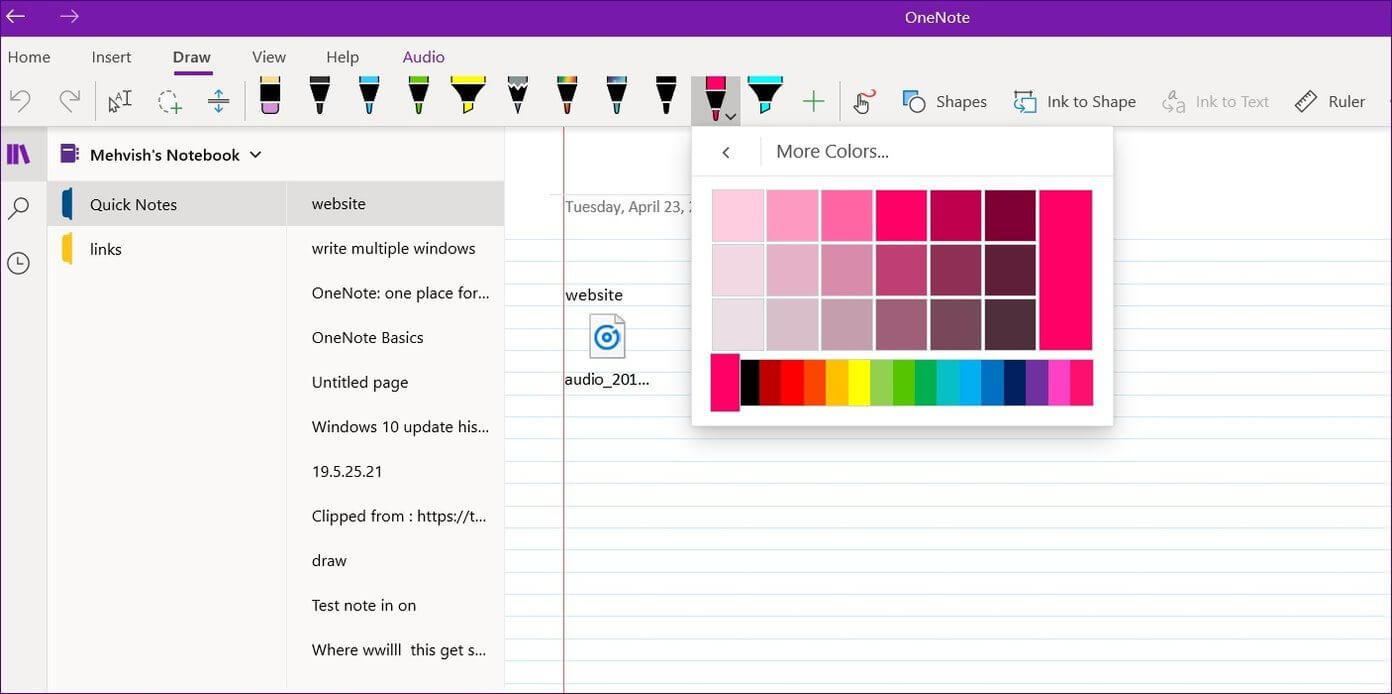Select the pencil tool
The image size is (1392, 694).
pyautogui.click(x=517, y=96)
